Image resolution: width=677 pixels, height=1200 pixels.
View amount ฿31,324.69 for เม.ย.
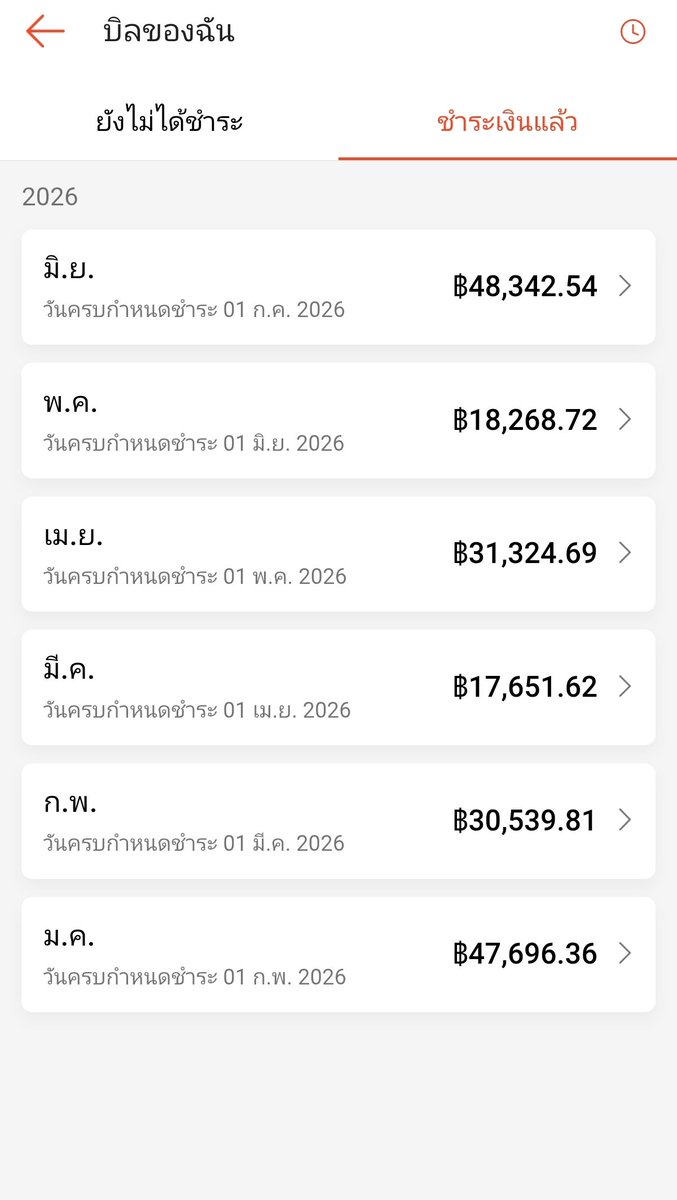click(525, 553)
